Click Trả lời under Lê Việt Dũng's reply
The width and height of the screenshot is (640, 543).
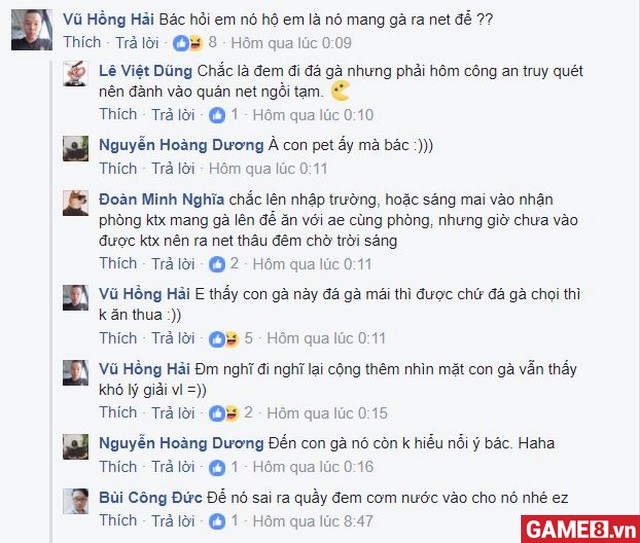coord(173,115)
